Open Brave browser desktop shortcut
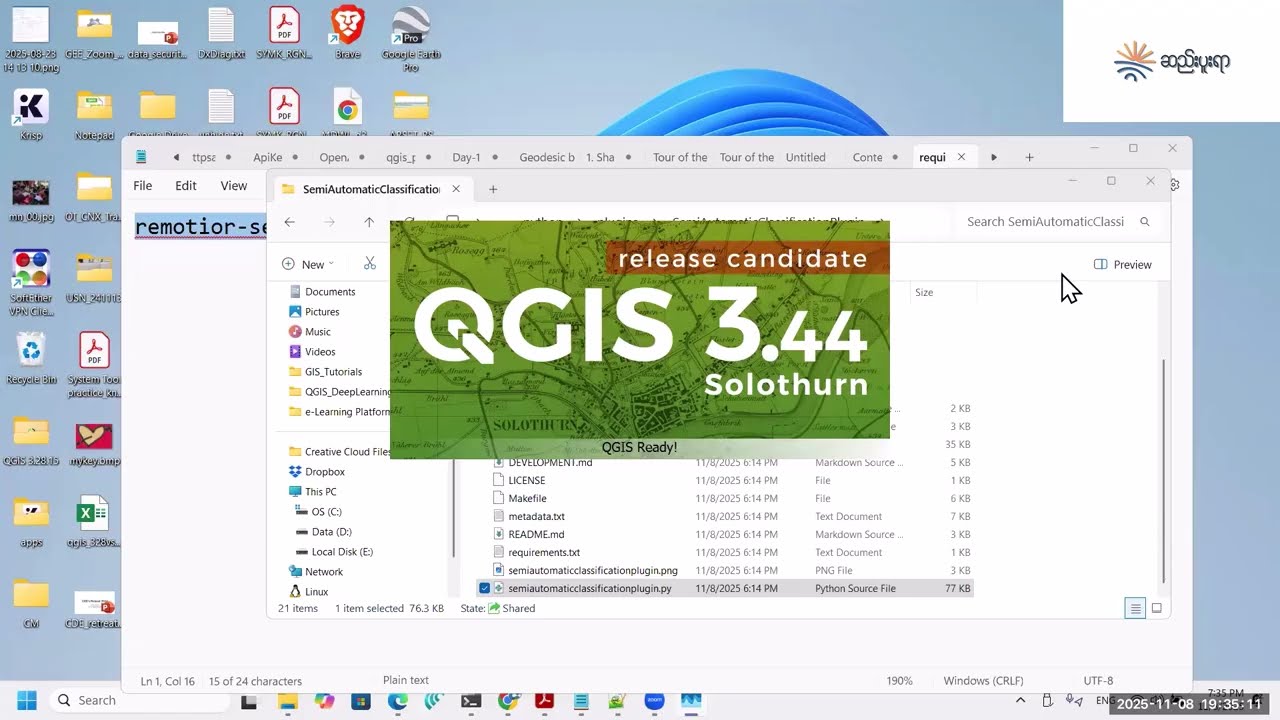 click(x=347, y=32)
